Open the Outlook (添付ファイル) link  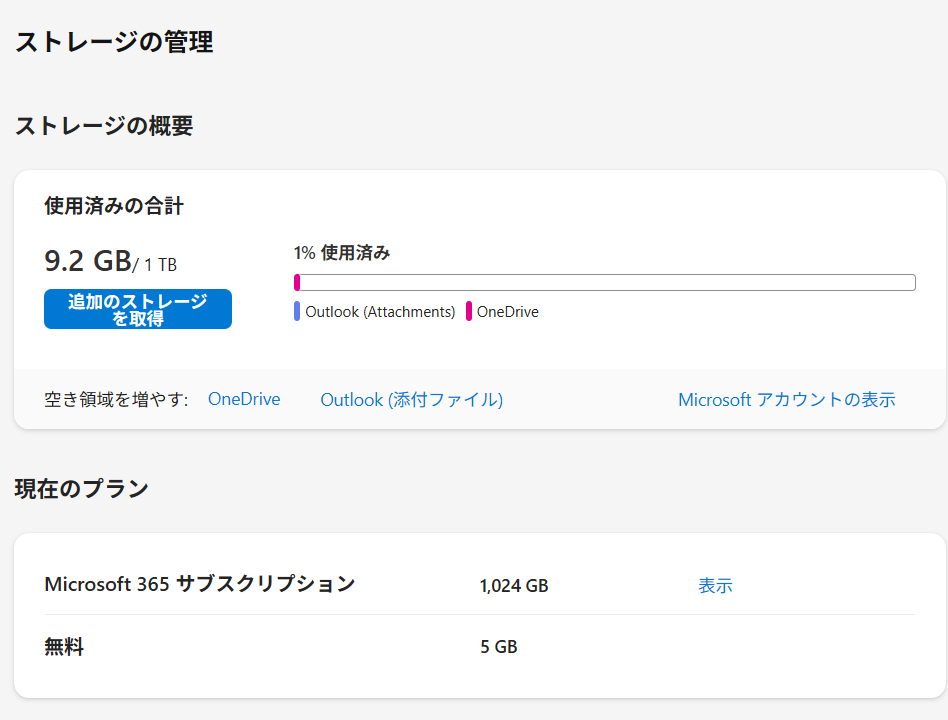[412, 400]
